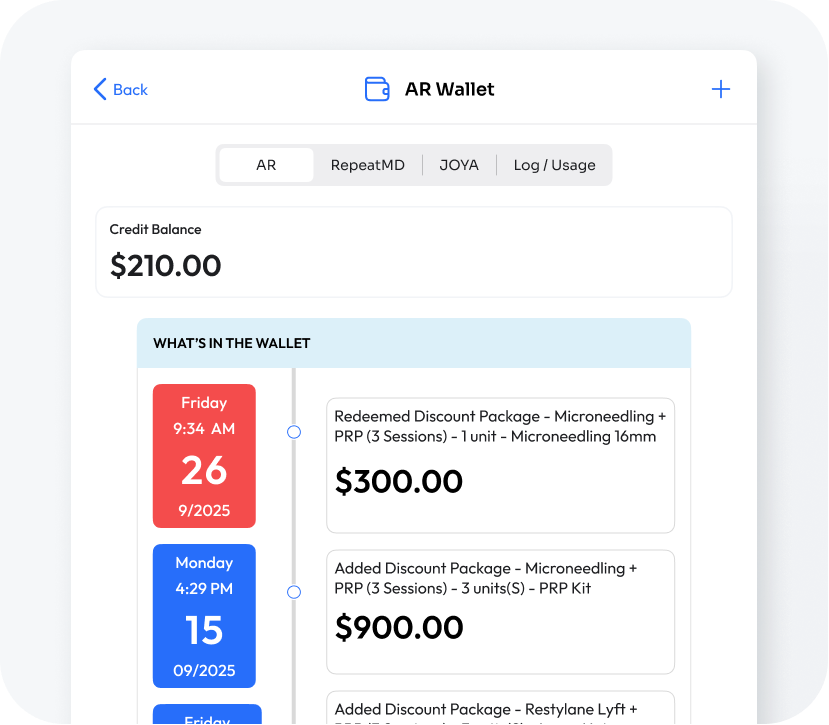Open the JOYA tab
829x725 pixels.
click(459, 165)
